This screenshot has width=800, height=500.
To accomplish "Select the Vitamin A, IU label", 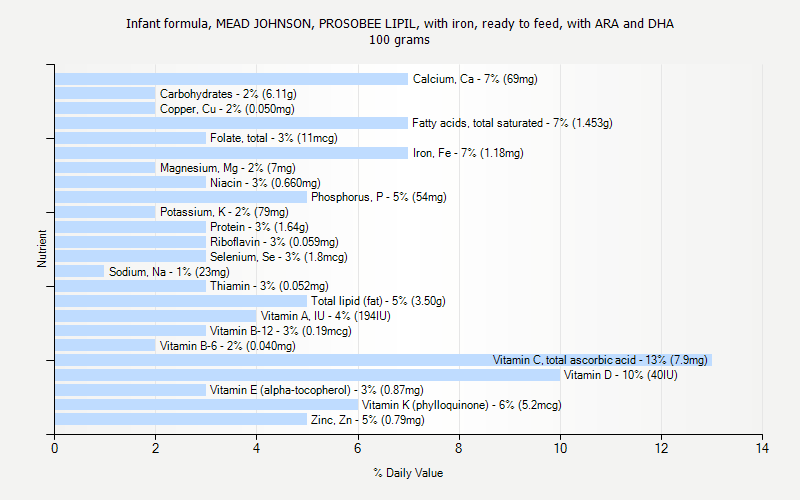I will click(x=325, y=316).
